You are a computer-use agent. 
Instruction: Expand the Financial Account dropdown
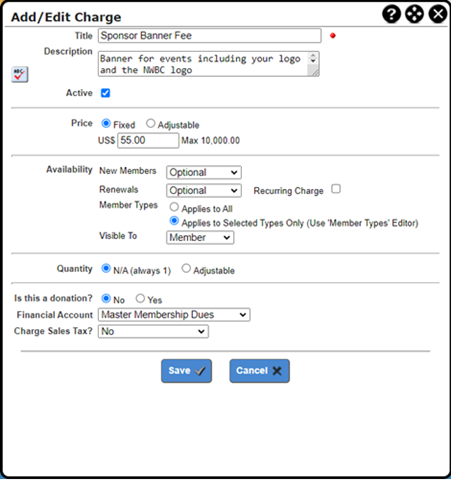174,315
